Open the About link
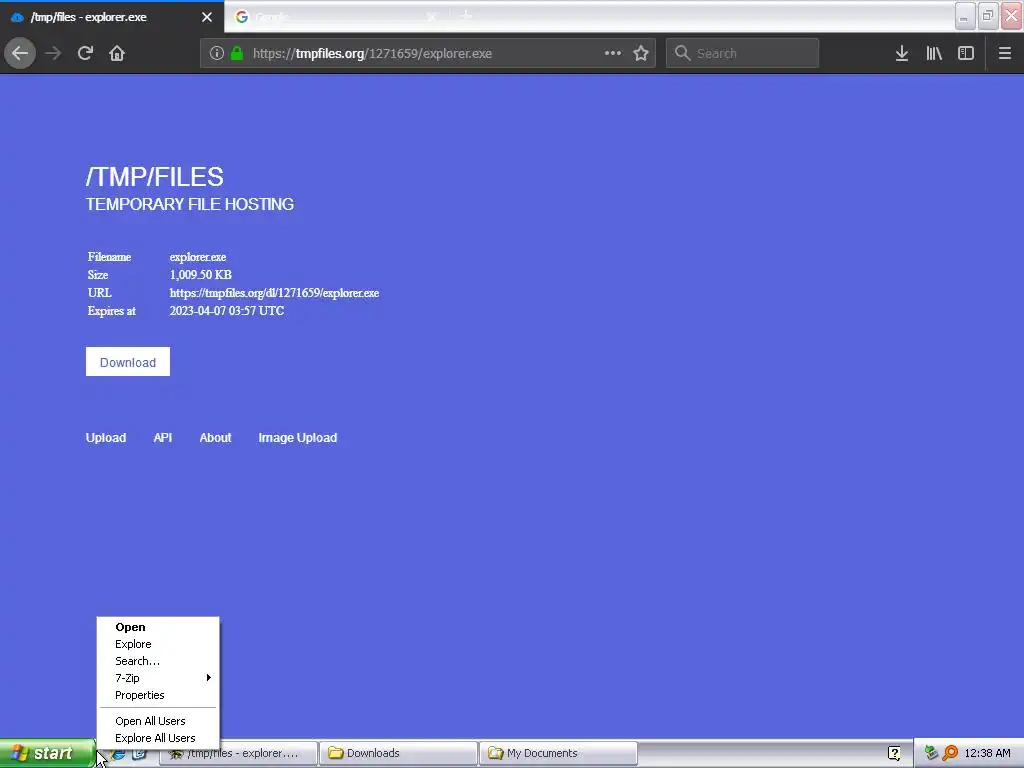 216,438
